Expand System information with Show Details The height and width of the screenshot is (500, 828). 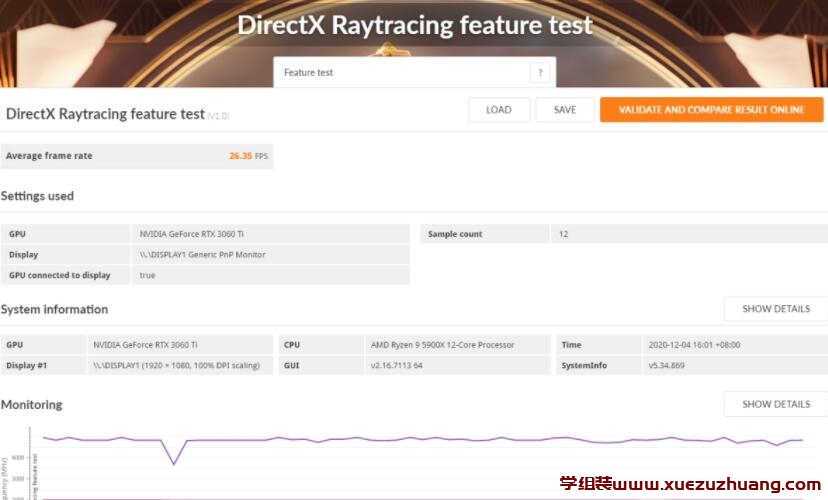[775, 309]
